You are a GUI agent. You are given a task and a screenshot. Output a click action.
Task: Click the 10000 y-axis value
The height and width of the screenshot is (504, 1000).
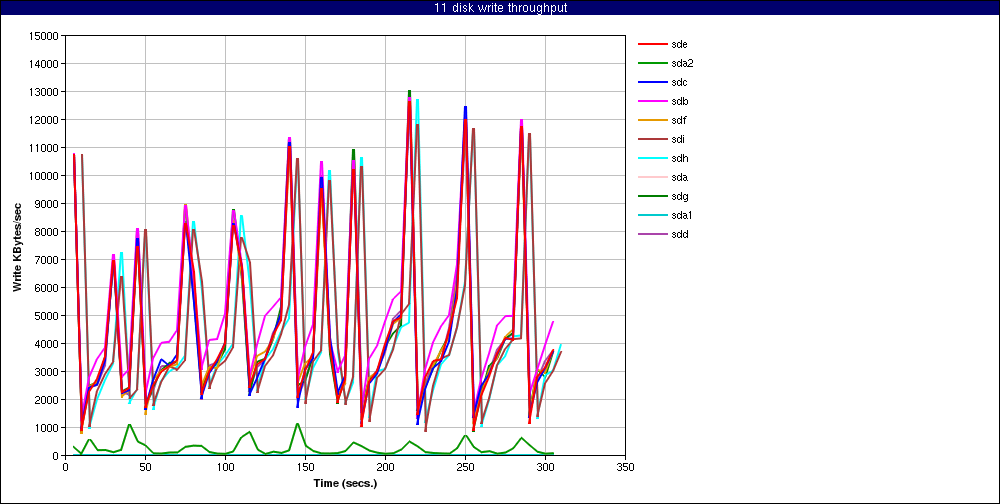[44, 175]
